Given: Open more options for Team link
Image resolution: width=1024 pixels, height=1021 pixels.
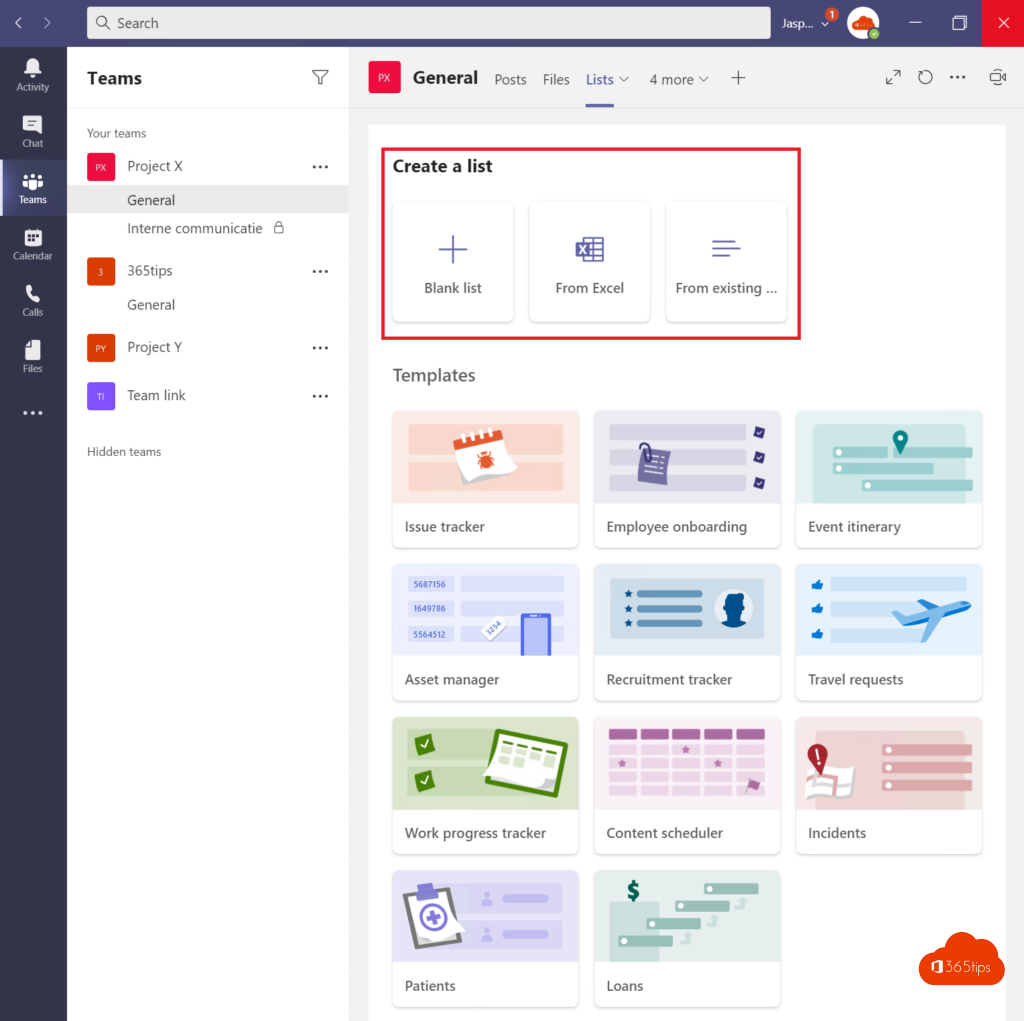Looking at the screenshot, I should click(320, 397).
